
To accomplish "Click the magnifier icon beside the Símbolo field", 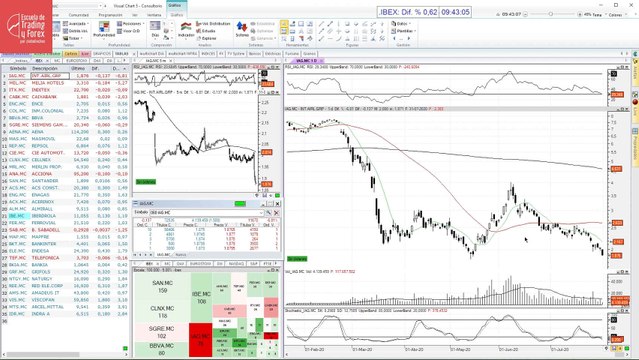I will pyautogui.click(x=269, y=212).
